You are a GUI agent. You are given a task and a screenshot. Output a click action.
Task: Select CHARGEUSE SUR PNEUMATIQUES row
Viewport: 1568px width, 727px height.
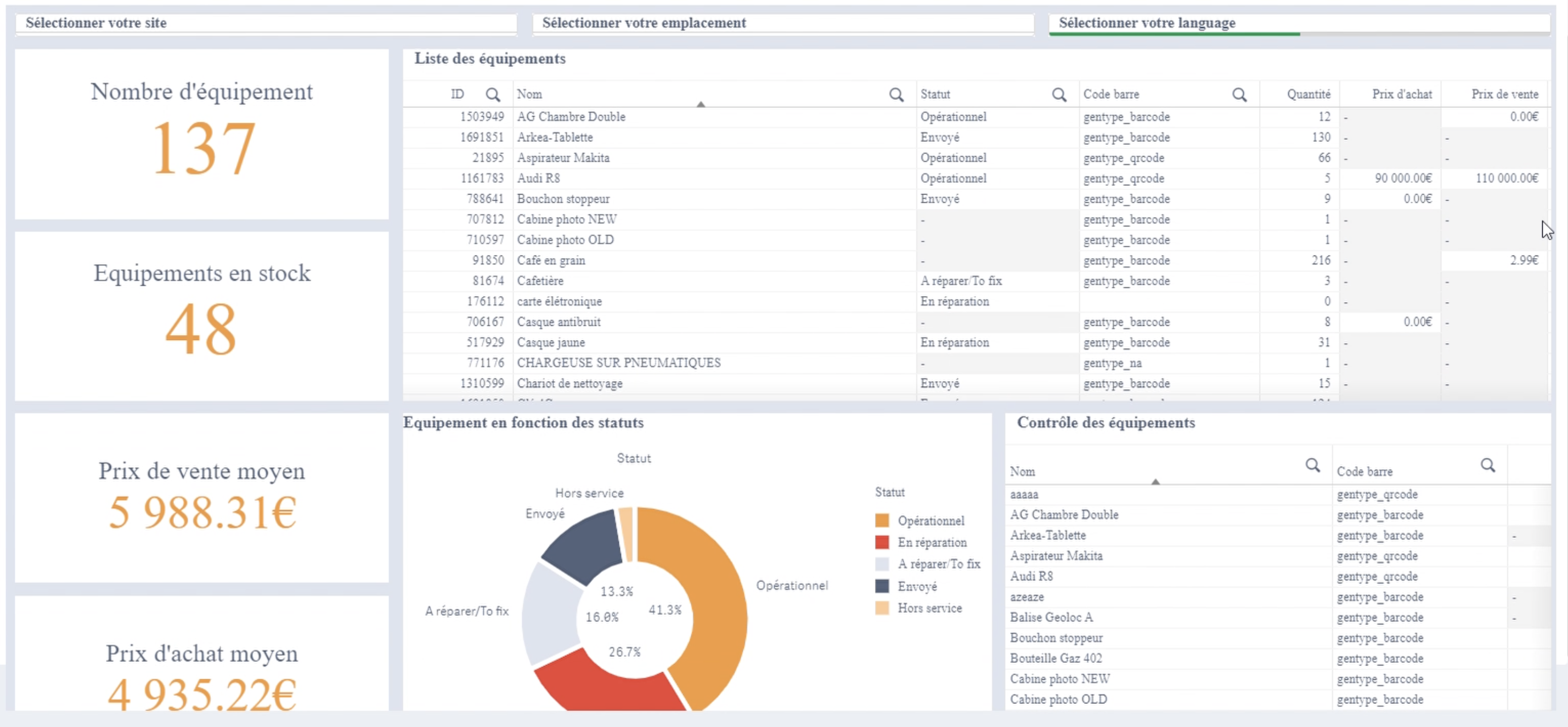pyautogui.click(x=975, y=363)
